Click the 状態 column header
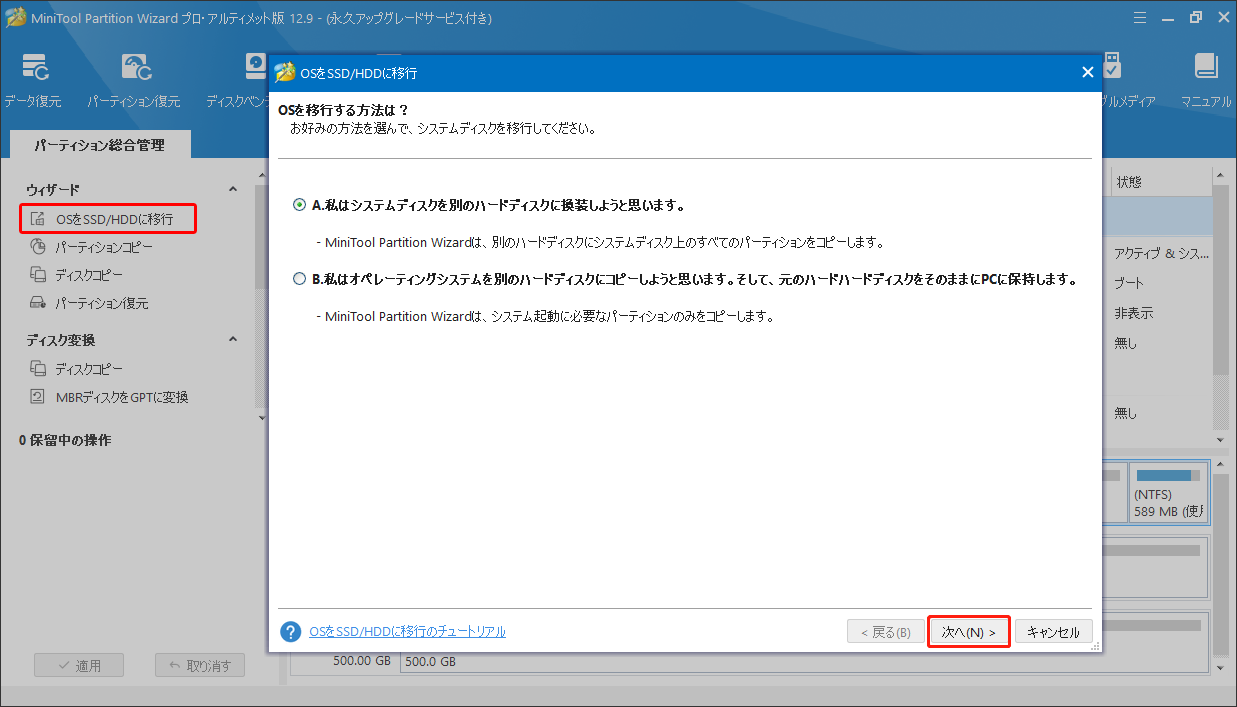 (x=1129, y=182)
